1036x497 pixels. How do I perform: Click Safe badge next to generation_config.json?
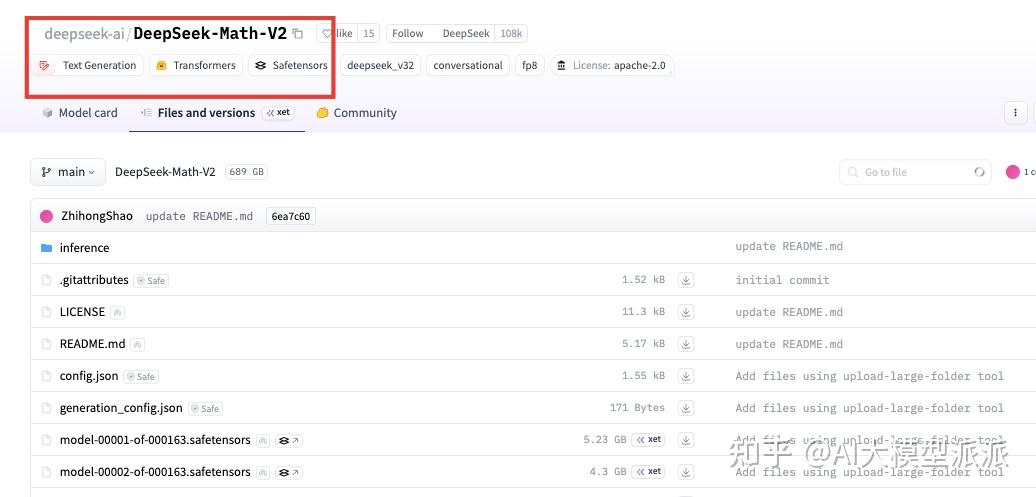[205, 408]
